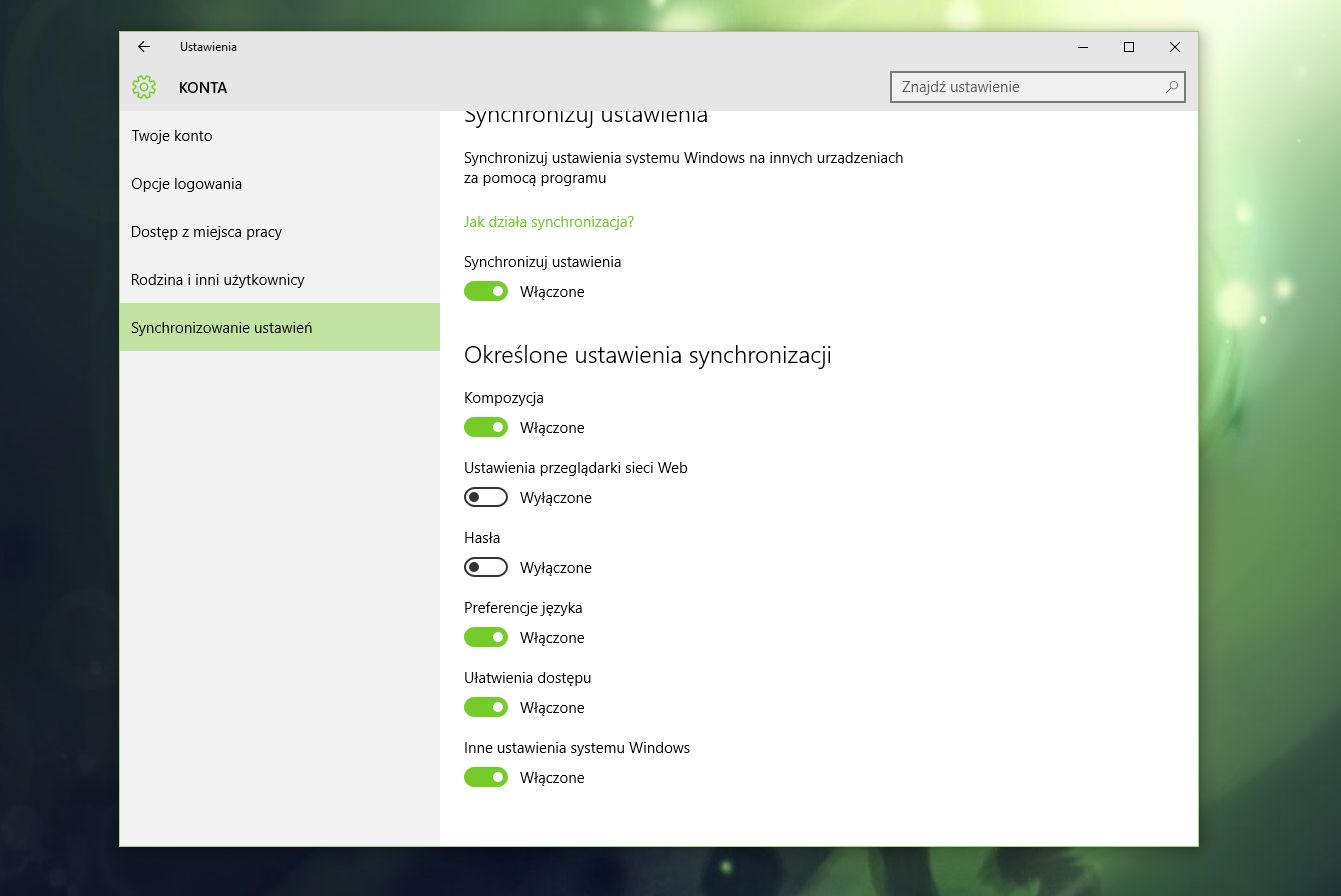
Task: Turn off the Kompozycja sync toggle
Action: click(x=486, y=427)
